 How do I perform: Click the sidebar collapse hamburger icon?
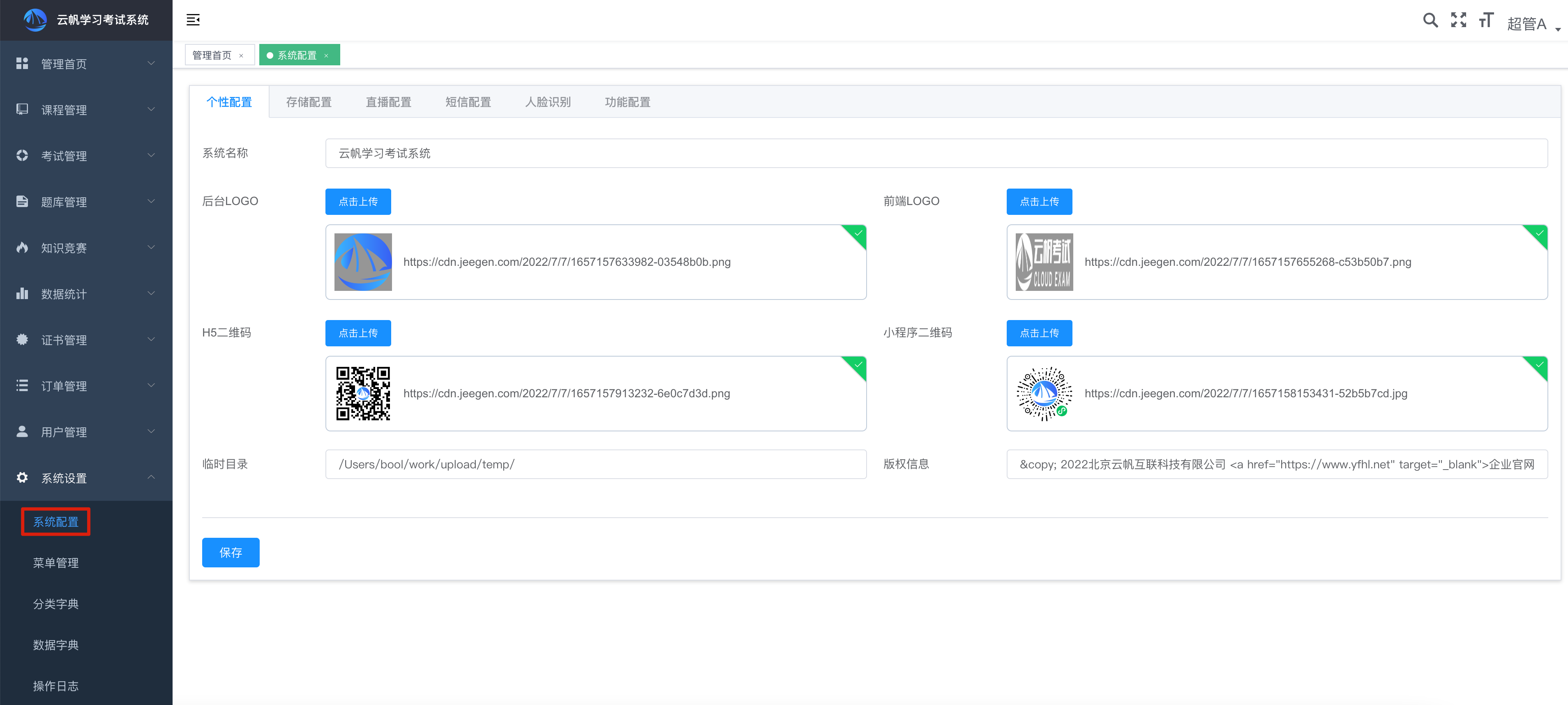click(193, 20)
